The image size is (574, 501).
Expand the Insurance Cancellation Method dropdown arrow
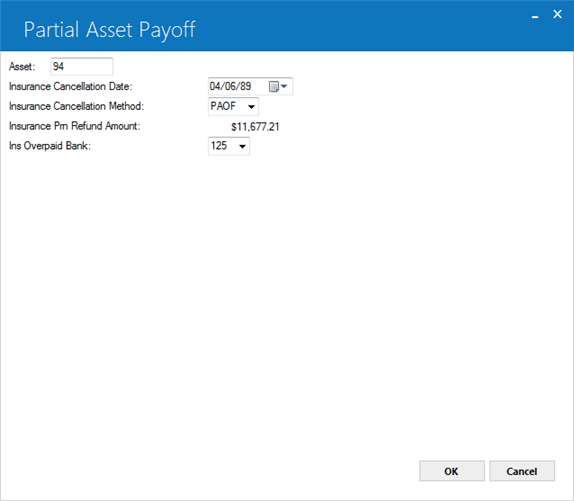pyautogui.click(x=251, y=107)
